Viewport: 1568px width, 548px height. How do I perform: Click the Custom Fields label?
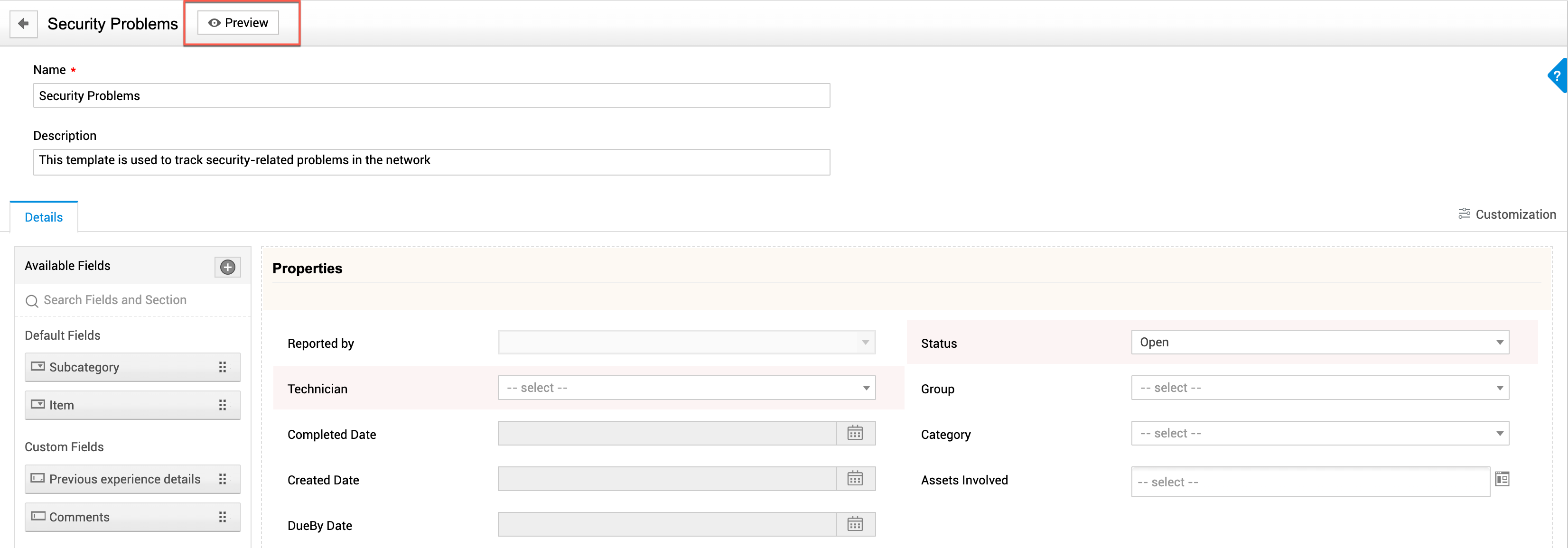(x=65, y=447)
